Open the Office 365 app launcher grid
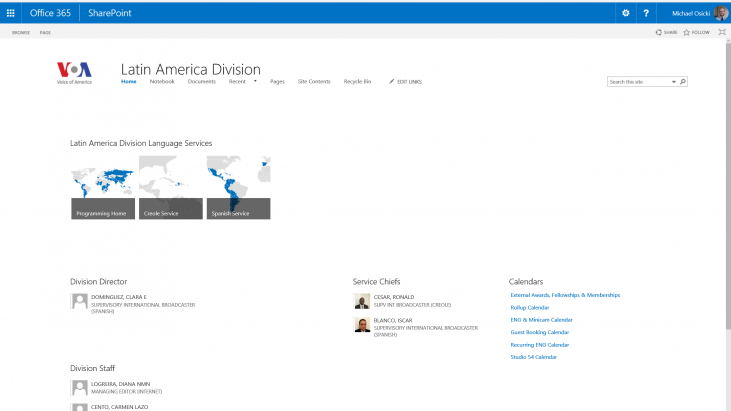The image size is (731, 411). tap(10, 13)
